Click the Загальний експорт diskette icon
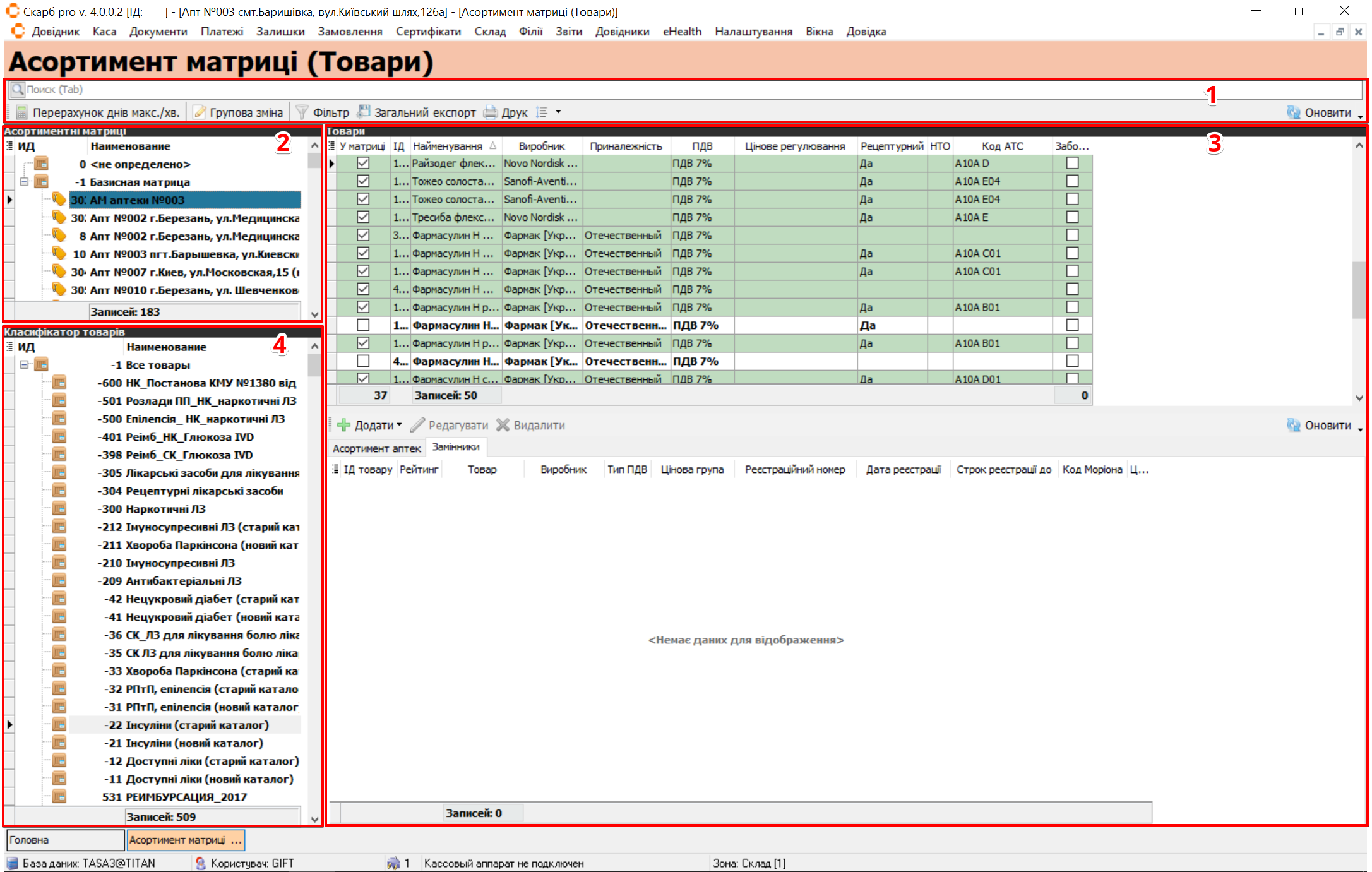Image resolution: width=1372 pixels, height=872 pixels. 364,112
